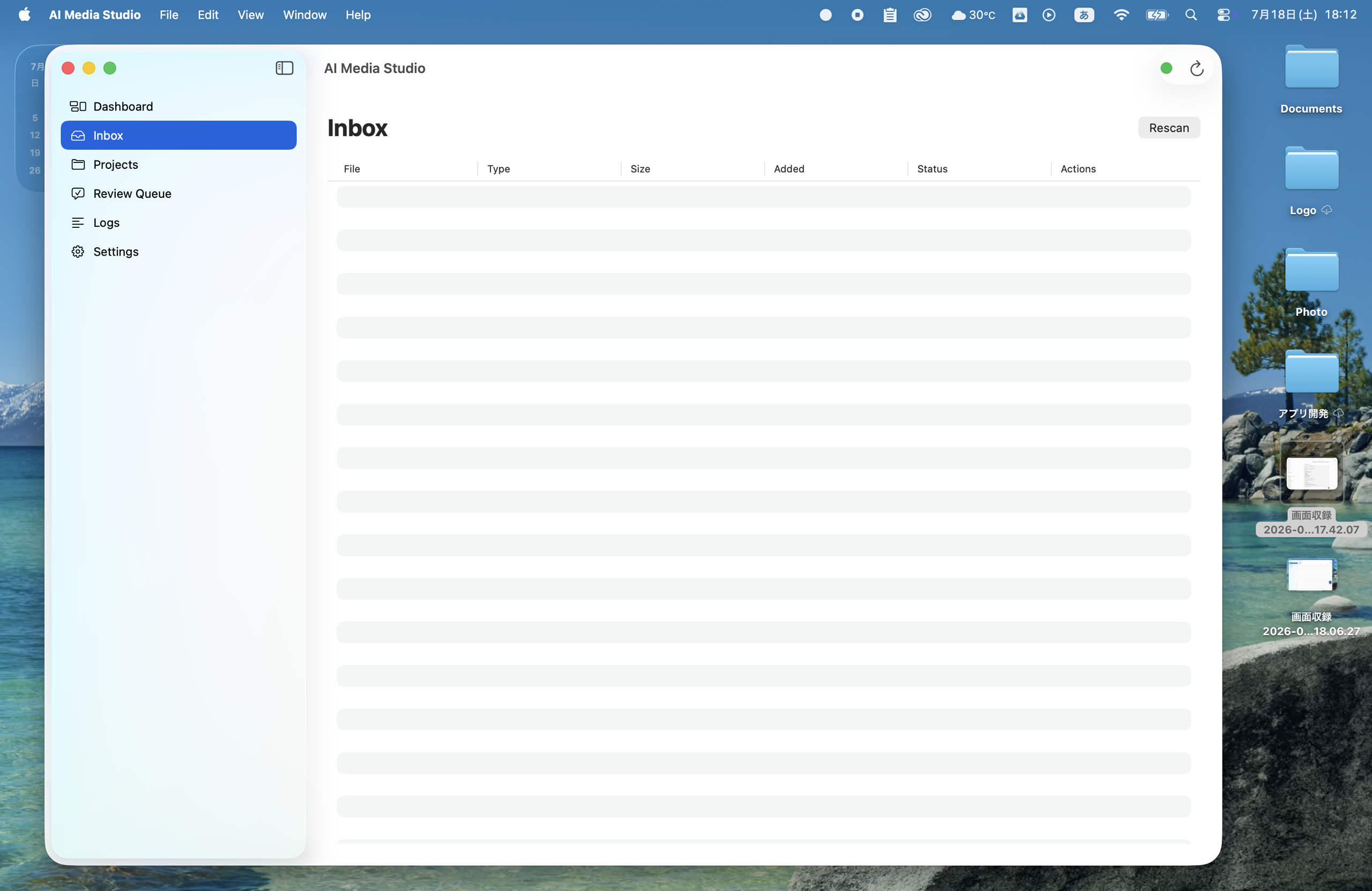Select the Inbox sidebar item
This screenshot has height=891, width=1372.
coord(178,135)
